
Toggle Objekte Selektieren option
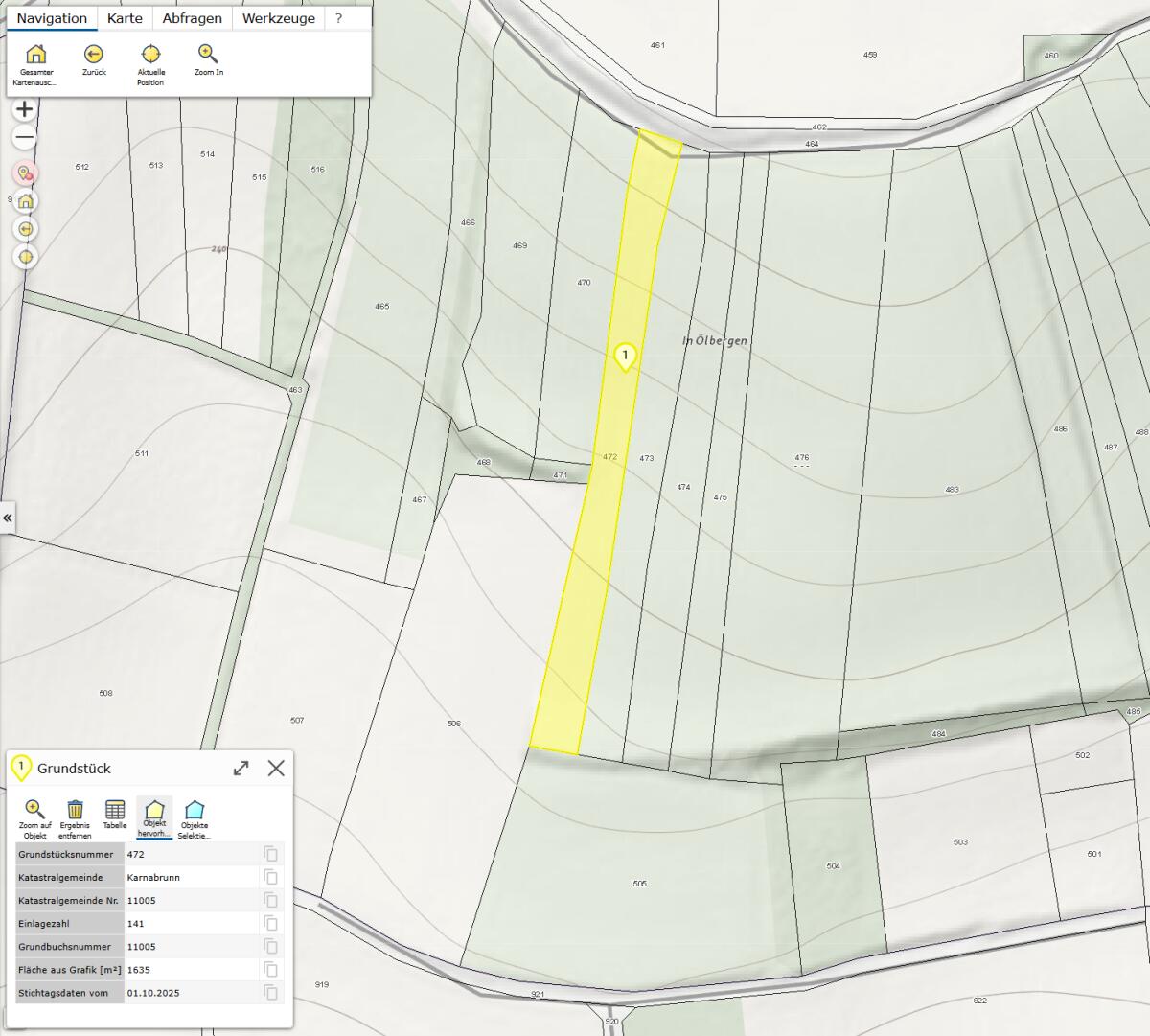195,811
